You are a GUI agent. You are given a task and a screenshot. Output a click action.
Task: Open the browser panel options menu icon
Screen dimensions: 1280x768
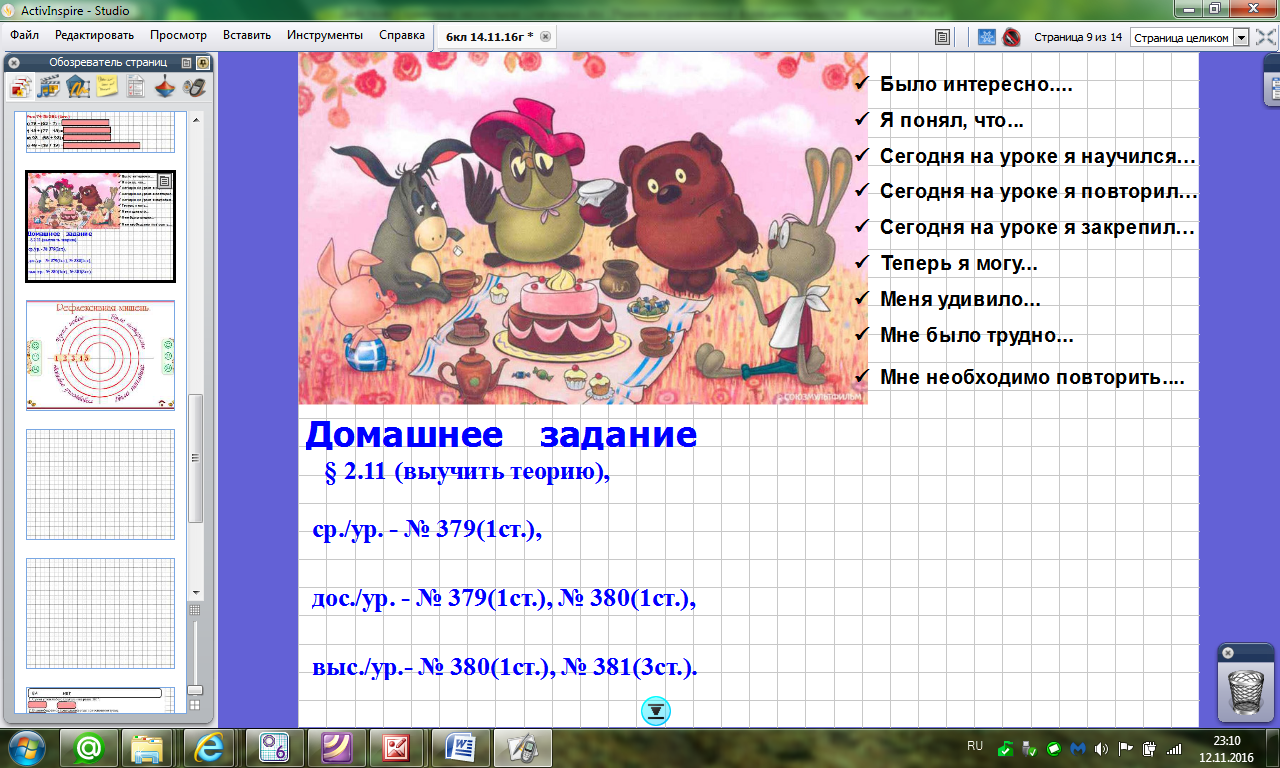click(187, 62)
